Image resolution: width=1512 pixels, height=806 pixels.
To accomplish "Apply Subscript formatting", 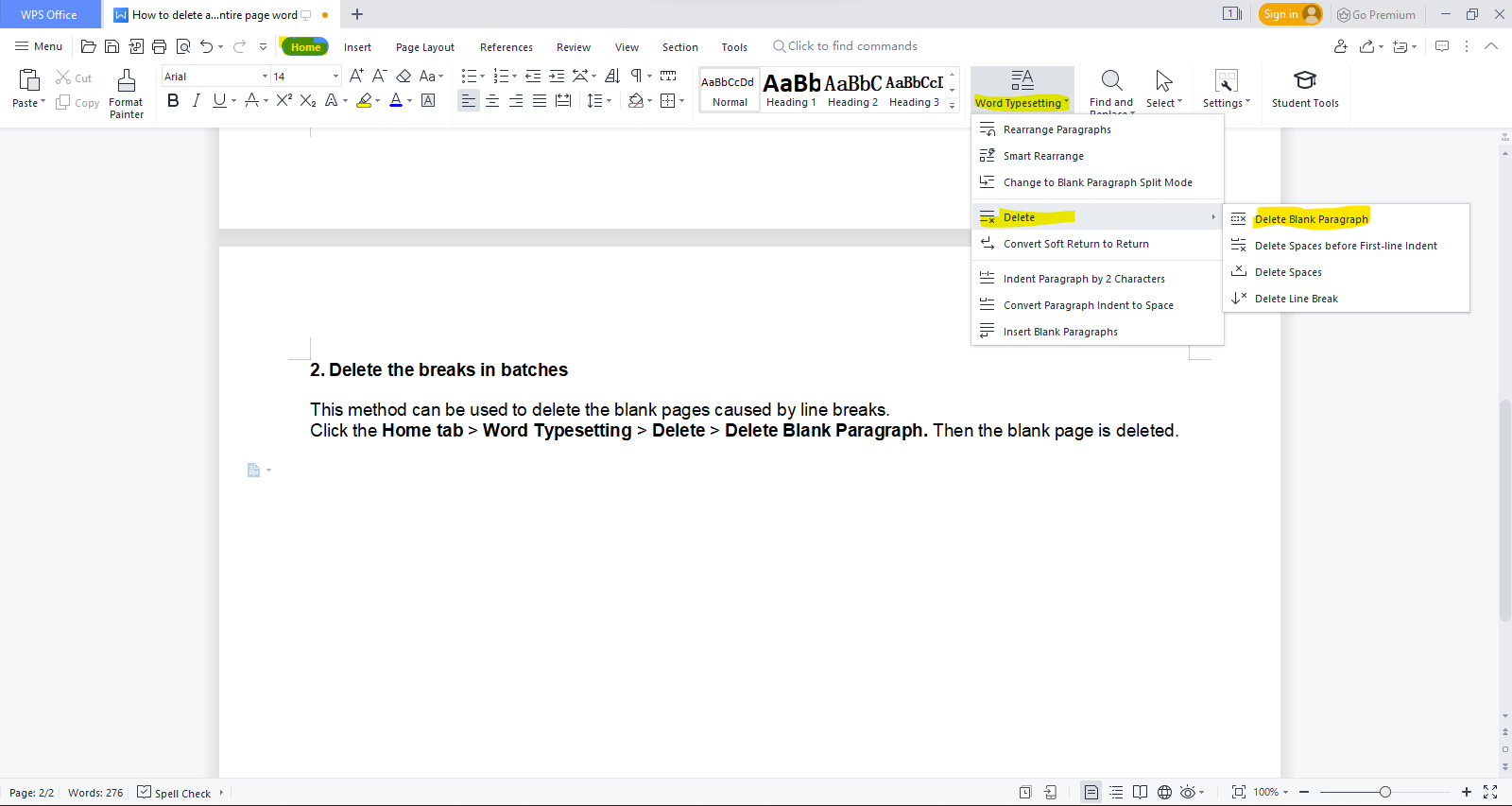I will point(308,100).
